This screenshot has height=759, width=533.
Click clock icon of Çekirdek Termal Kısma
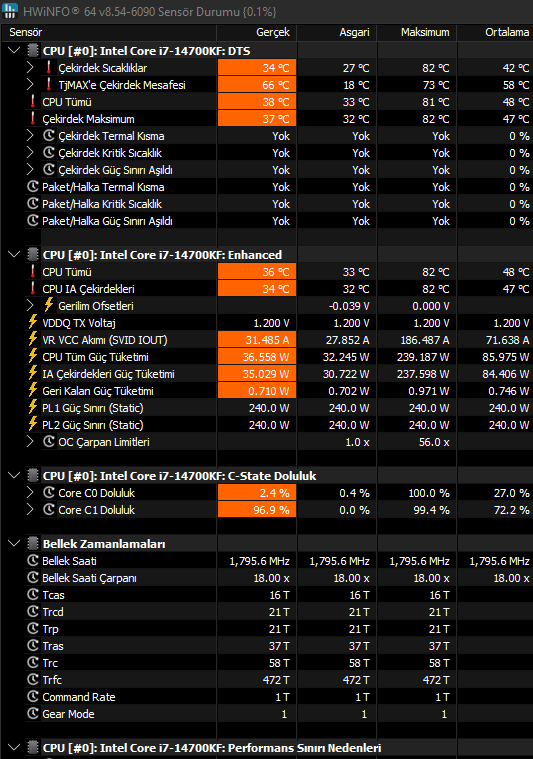(49, 136)
